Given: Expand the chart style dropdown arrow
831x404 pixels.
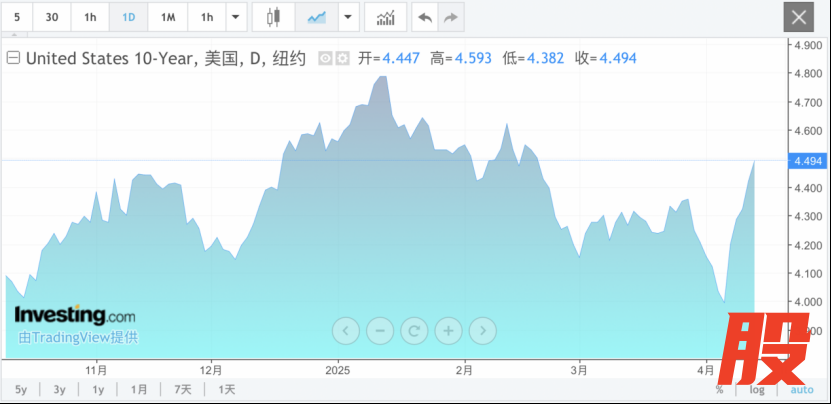Looking at the screenshot, I should (347, 17).
